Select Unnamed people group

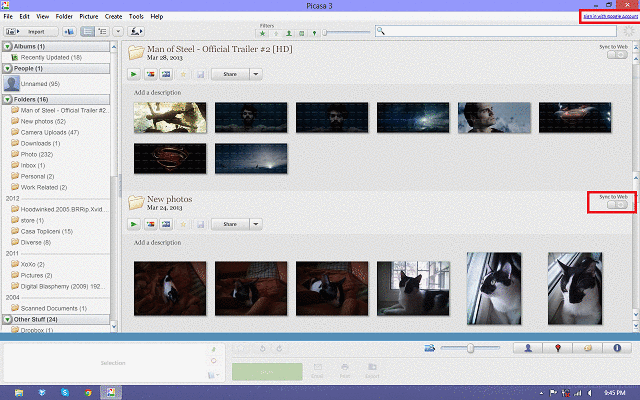coord(40,84)
